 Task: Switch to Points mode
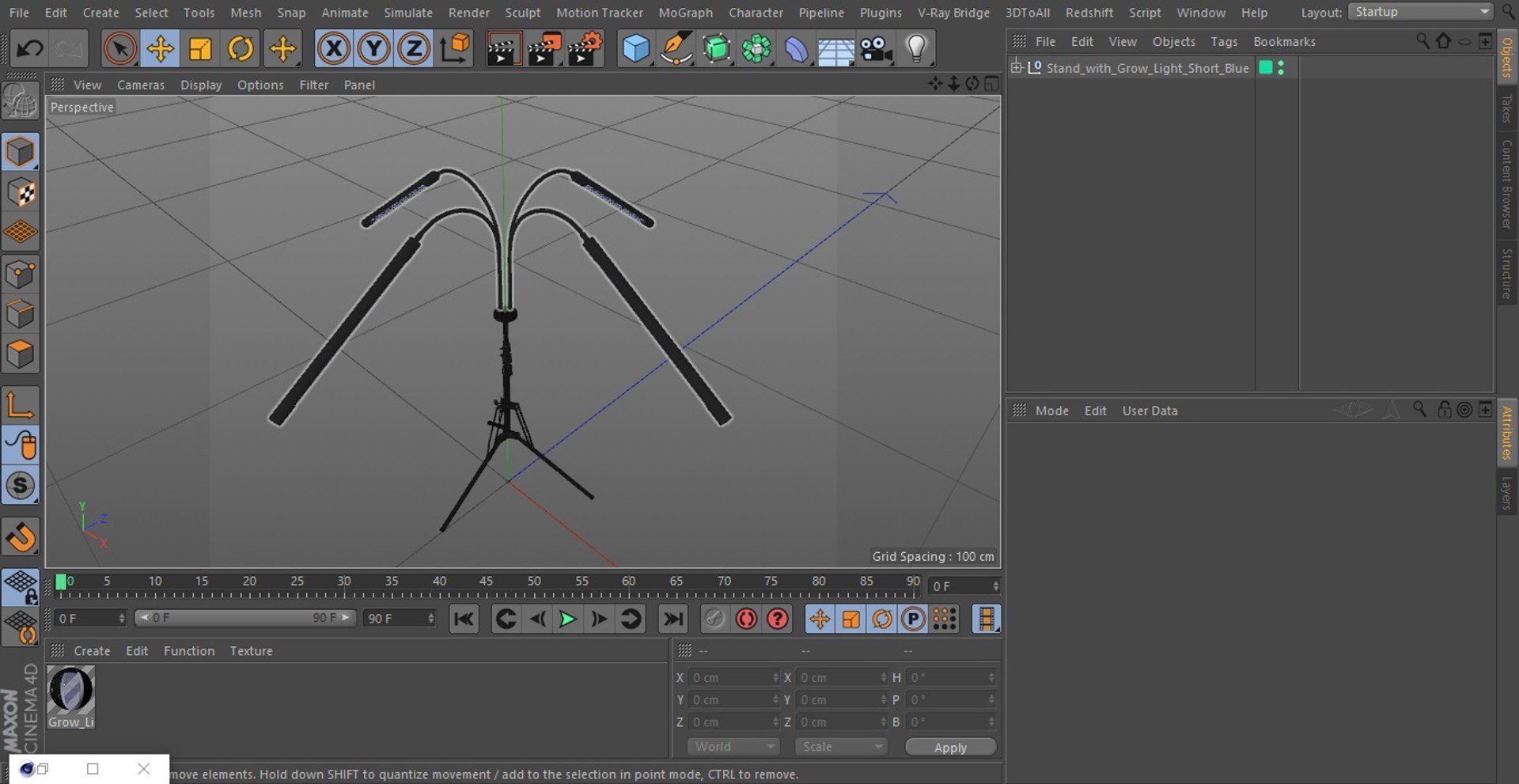(21, 274)
